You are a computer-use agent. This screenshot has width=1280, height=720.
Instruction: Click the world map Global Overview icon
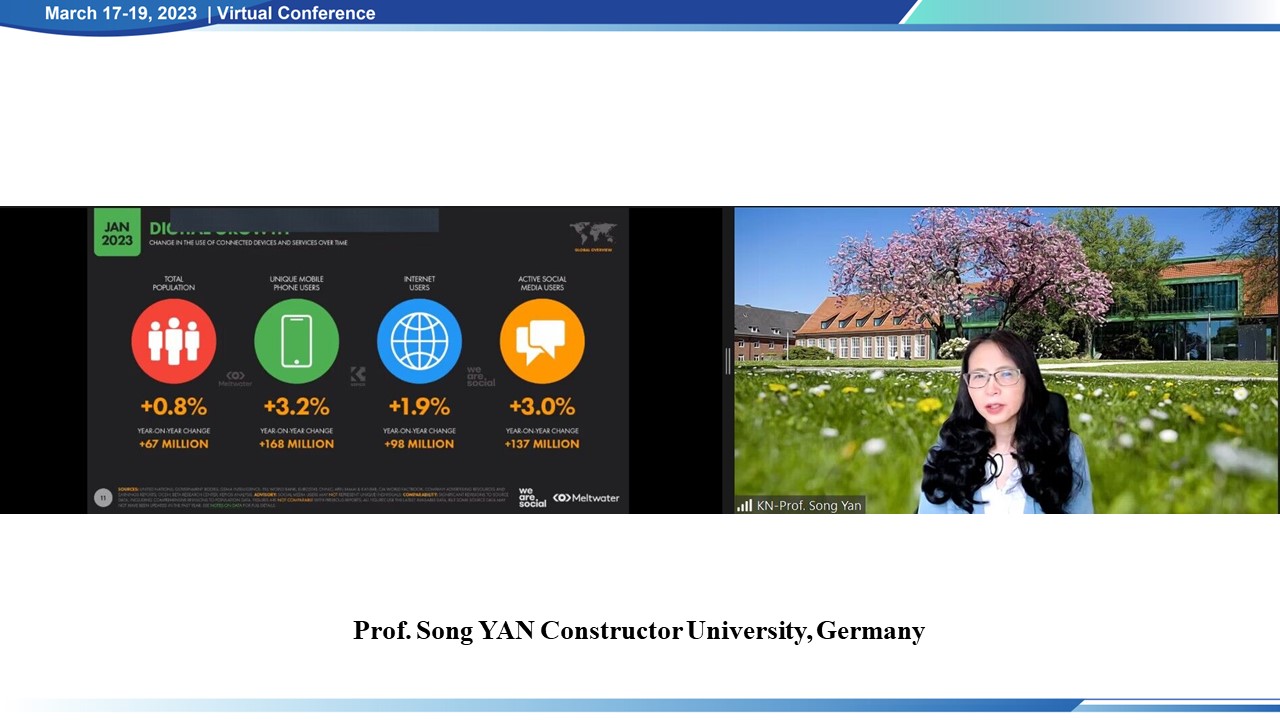[593, 237]
